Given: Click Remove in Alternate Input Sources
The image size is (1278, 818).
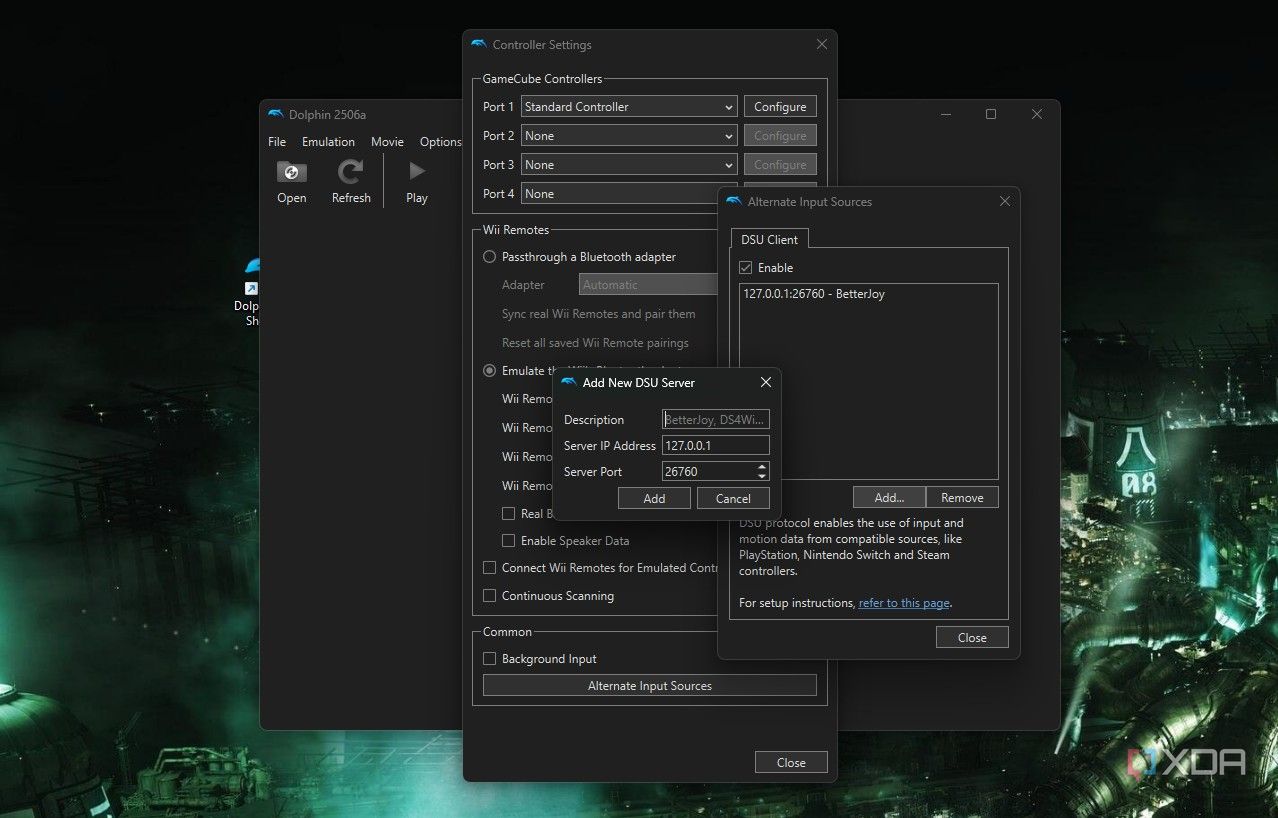Looking at the screenshot, I should pos(962,498).
